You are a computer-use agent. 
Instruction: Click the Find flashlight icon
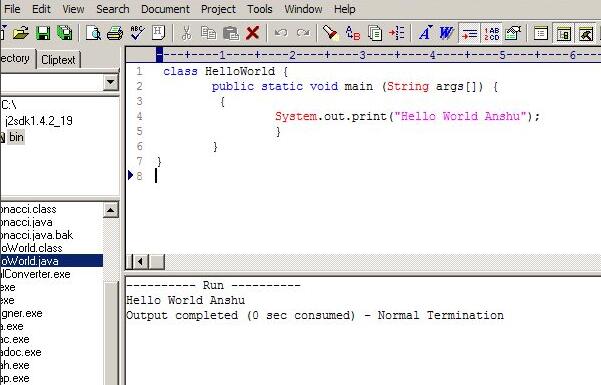point(330,33)
